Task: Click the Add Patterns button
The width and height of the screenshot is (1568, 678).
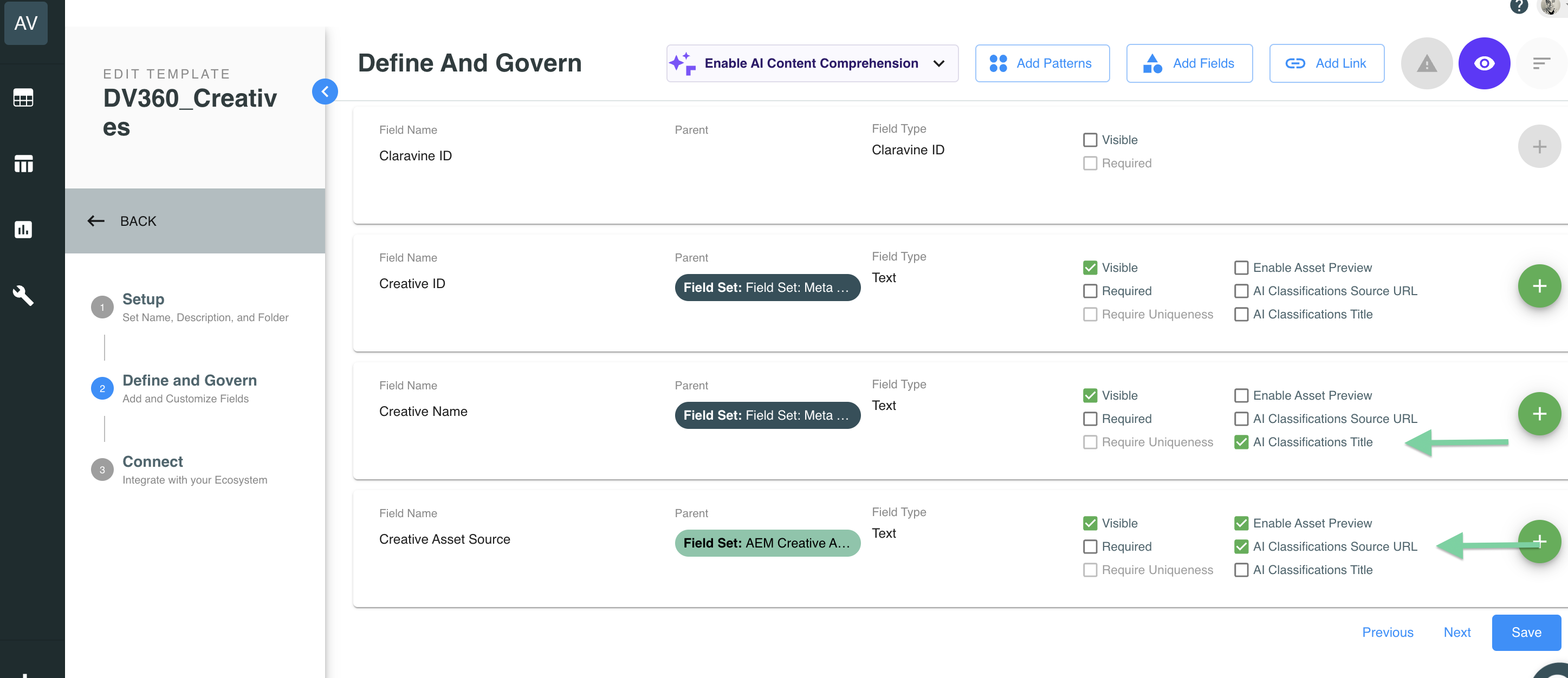Action: point(1042,63)
